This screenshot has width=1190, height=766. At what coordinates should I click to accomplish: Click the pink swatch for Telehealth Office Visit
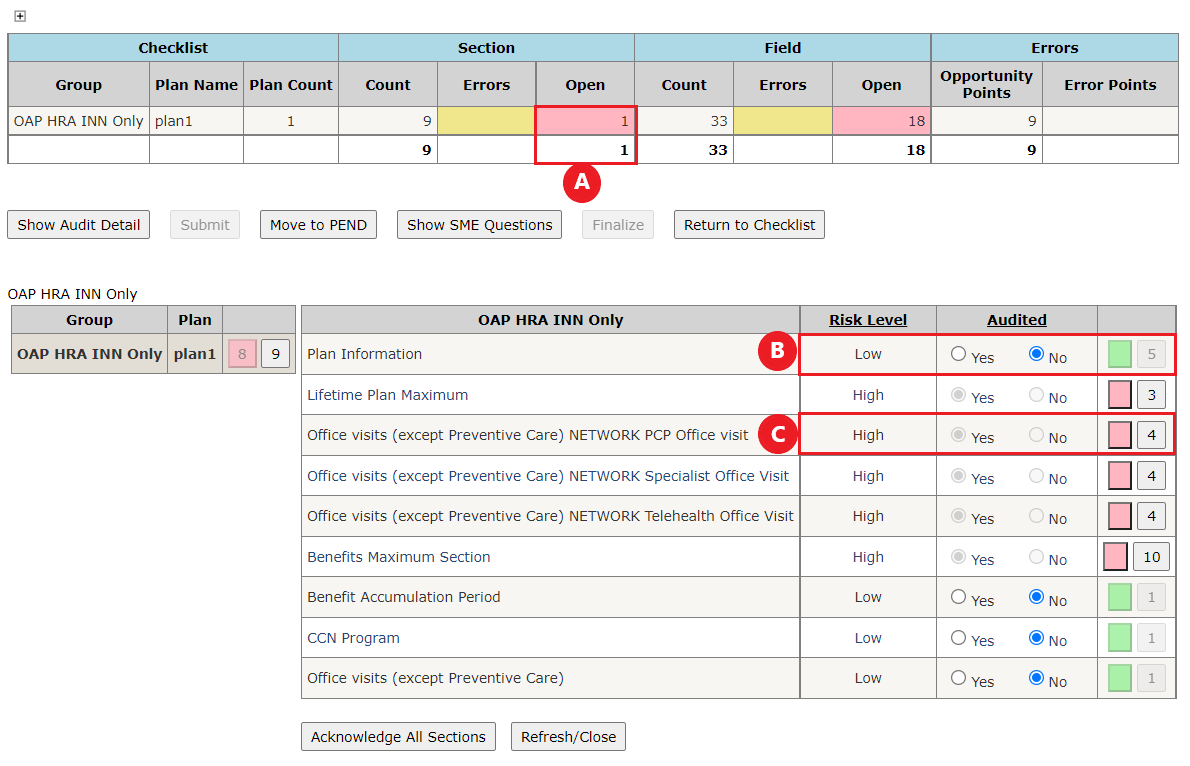[1119, 516]
